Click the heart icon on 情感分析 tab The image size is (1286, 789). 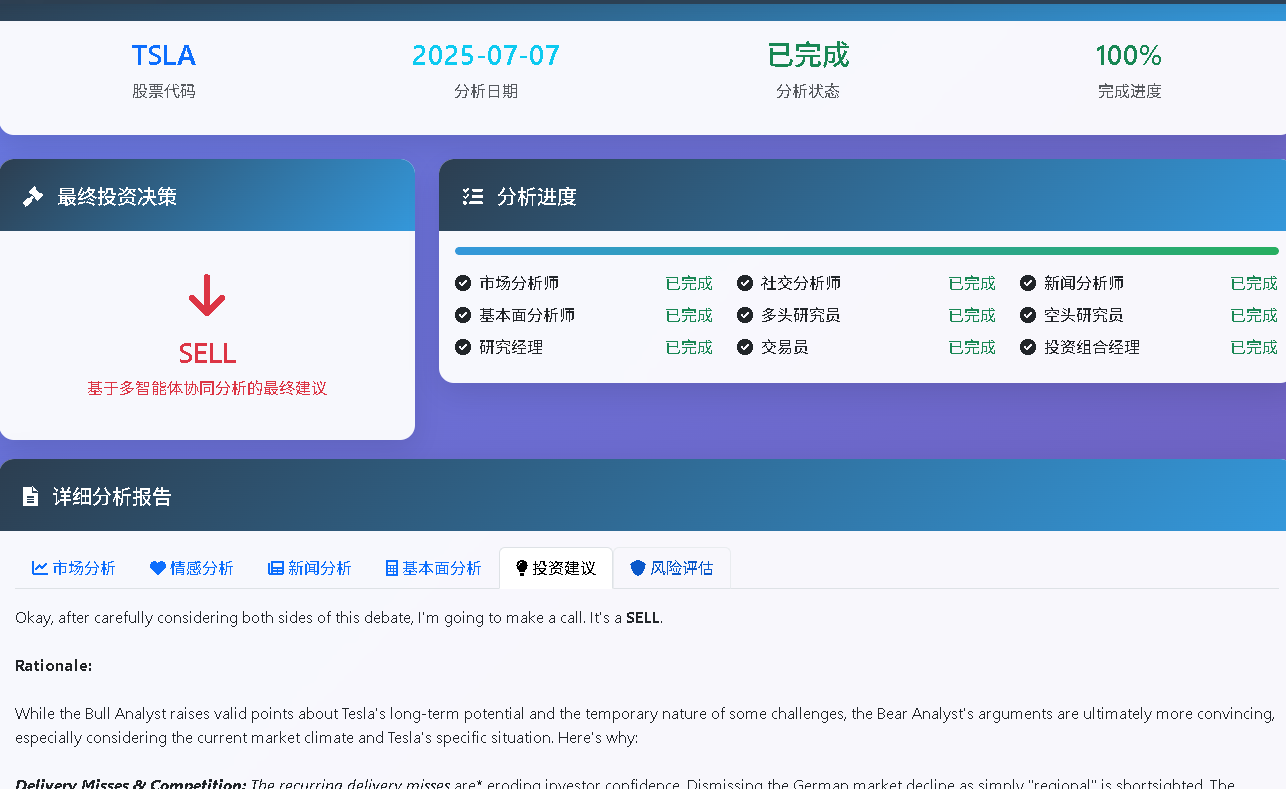(157, 567)
